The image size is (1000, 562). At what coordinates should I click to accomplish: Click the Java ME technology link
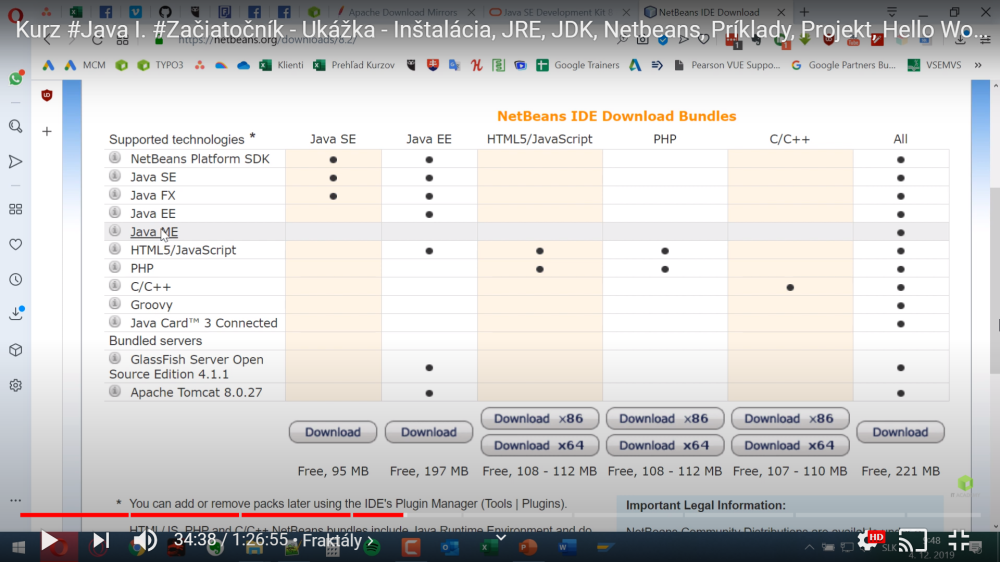[154, 232]
